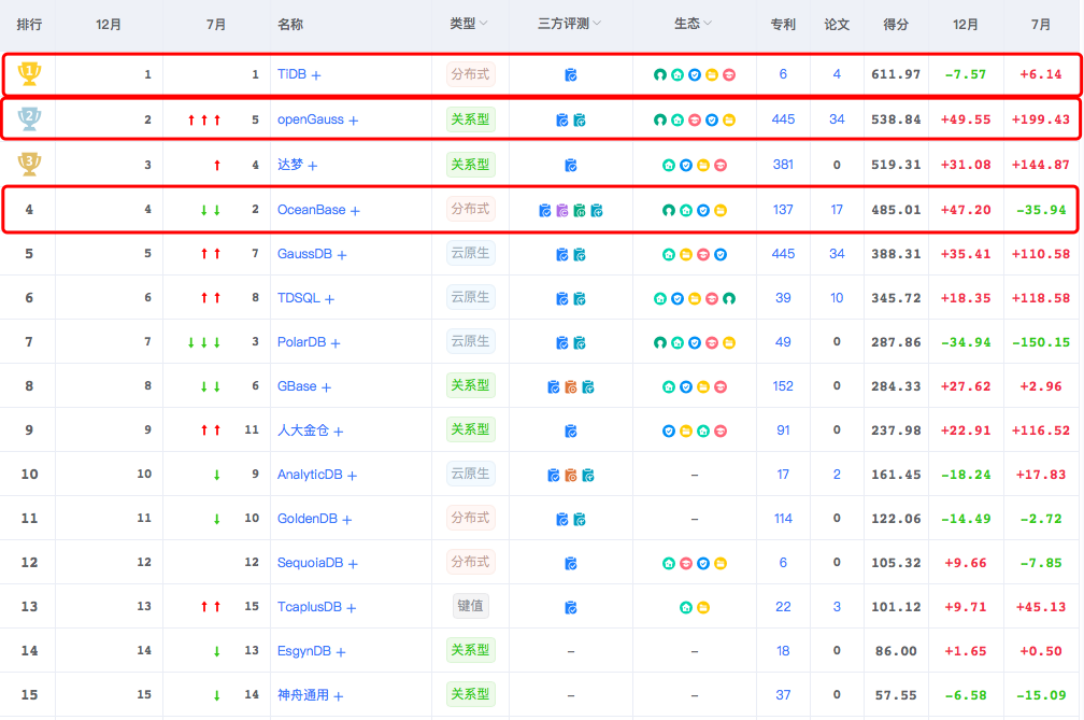Open the TDSQL database link

tap(299, 298)
